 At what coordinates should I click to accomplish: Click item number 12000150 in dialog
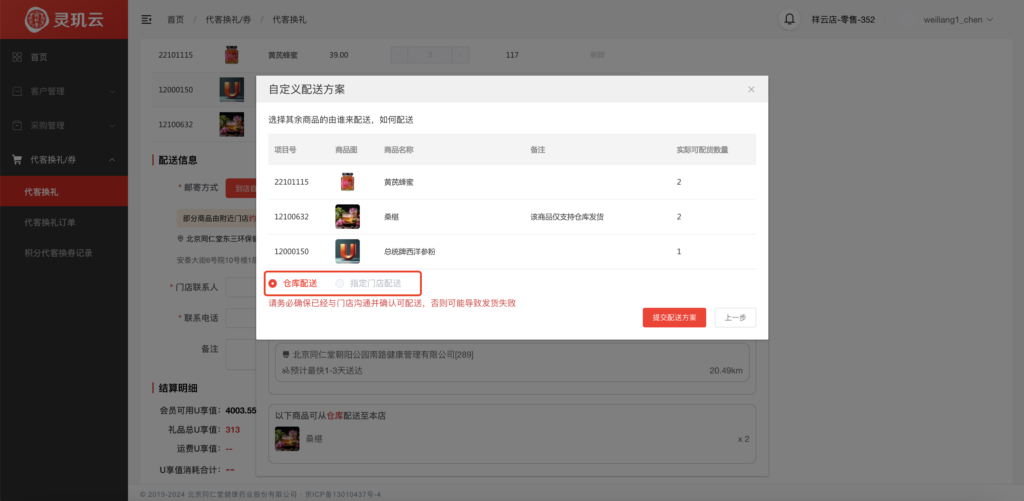pyautogui.click(x=291, y=251)
